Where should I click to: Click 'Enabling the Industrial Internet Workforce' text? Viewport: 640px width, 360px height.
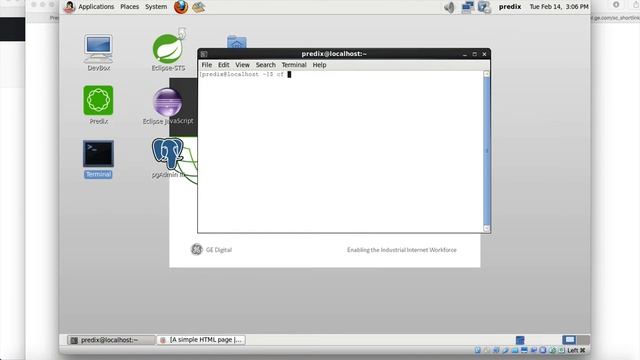click(402, 250)
